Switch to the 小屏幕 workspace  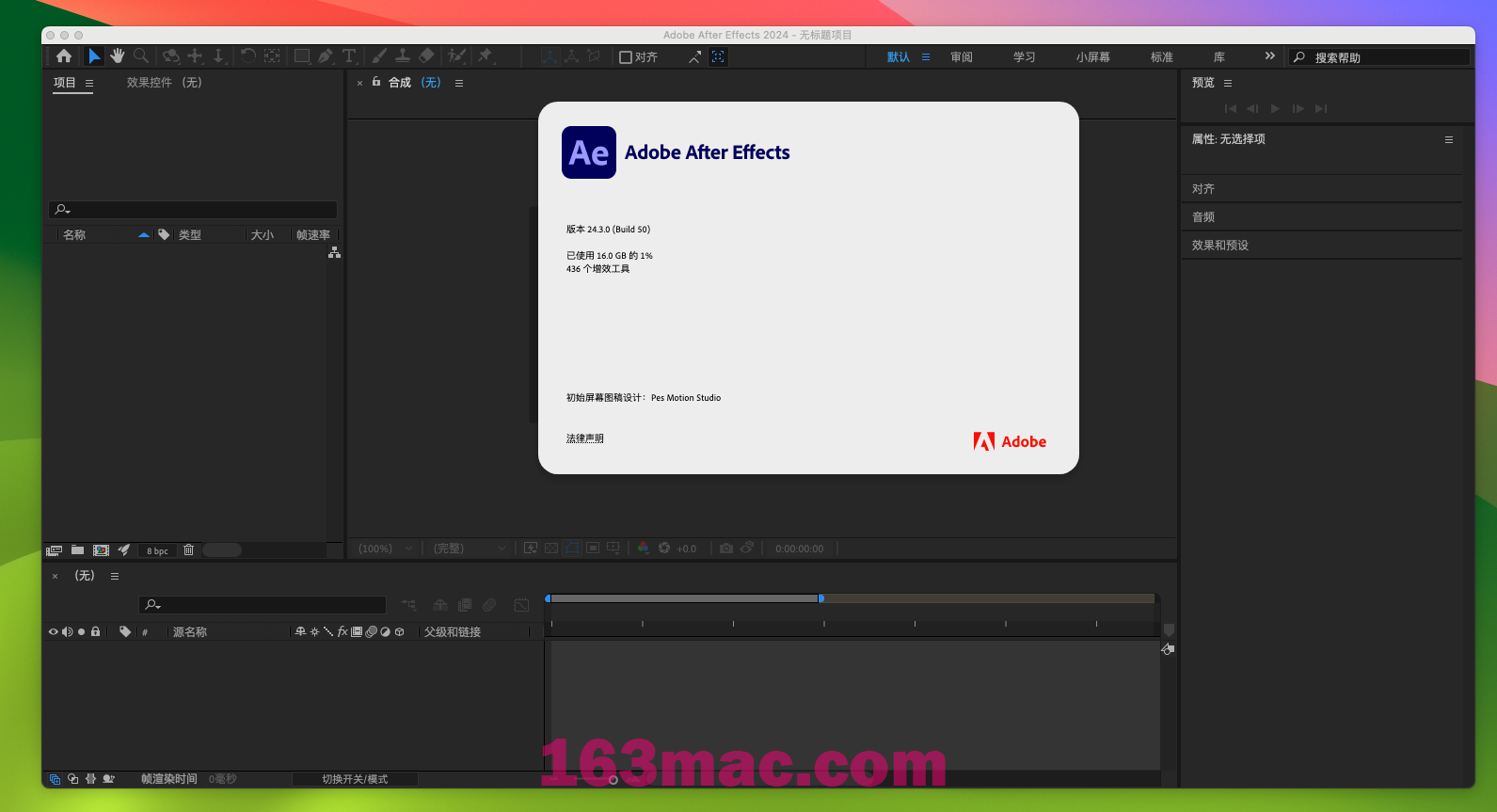[1093, 57]
